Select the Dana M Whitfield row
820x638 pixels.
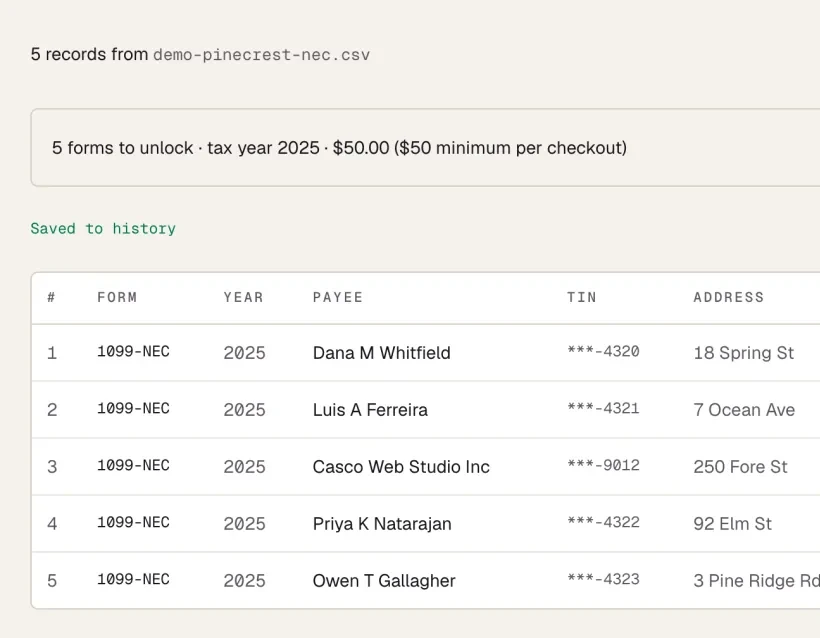tap(426, 352)
